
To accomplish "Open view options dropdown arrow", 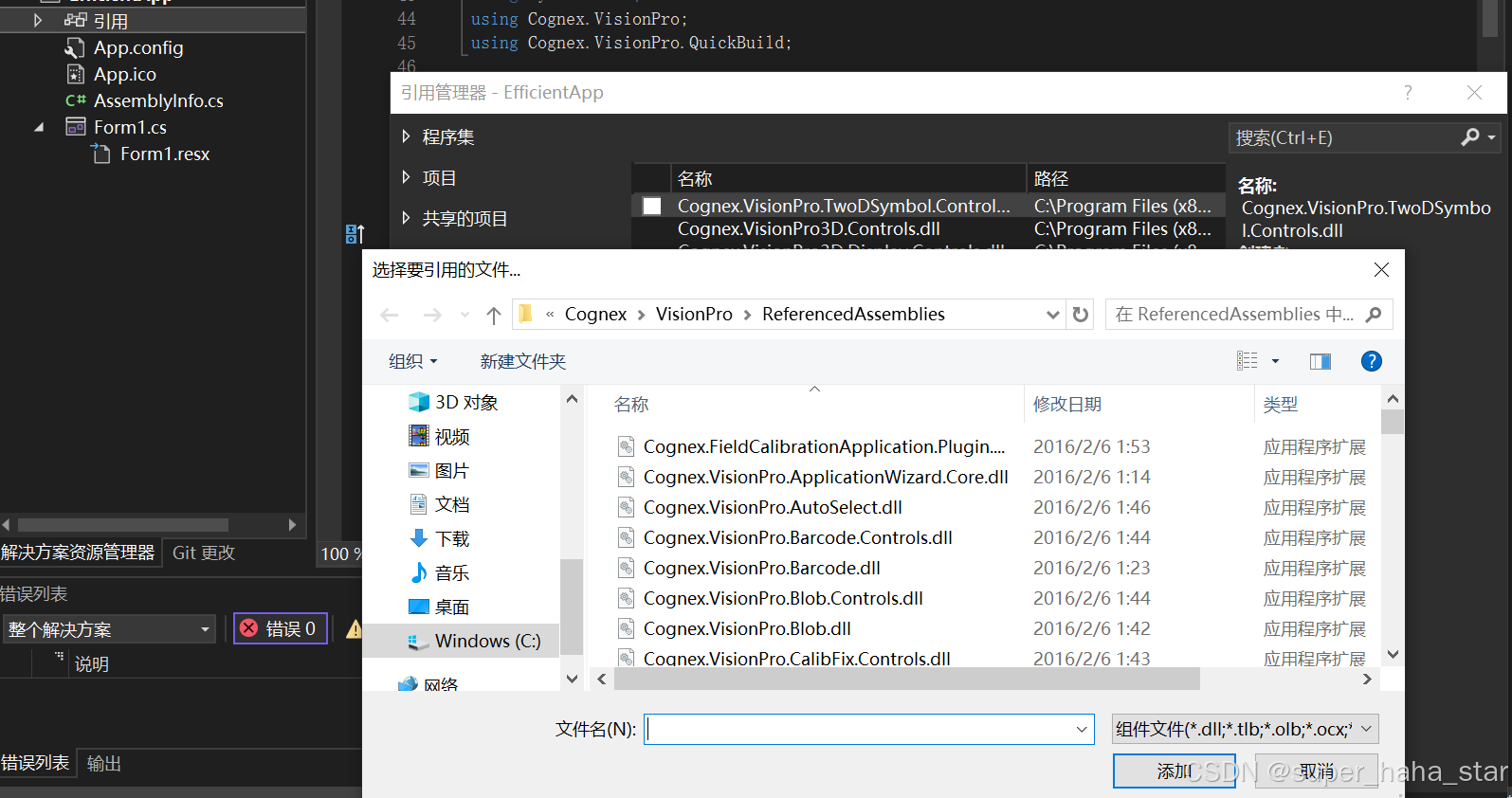I will coord(1275,361).
